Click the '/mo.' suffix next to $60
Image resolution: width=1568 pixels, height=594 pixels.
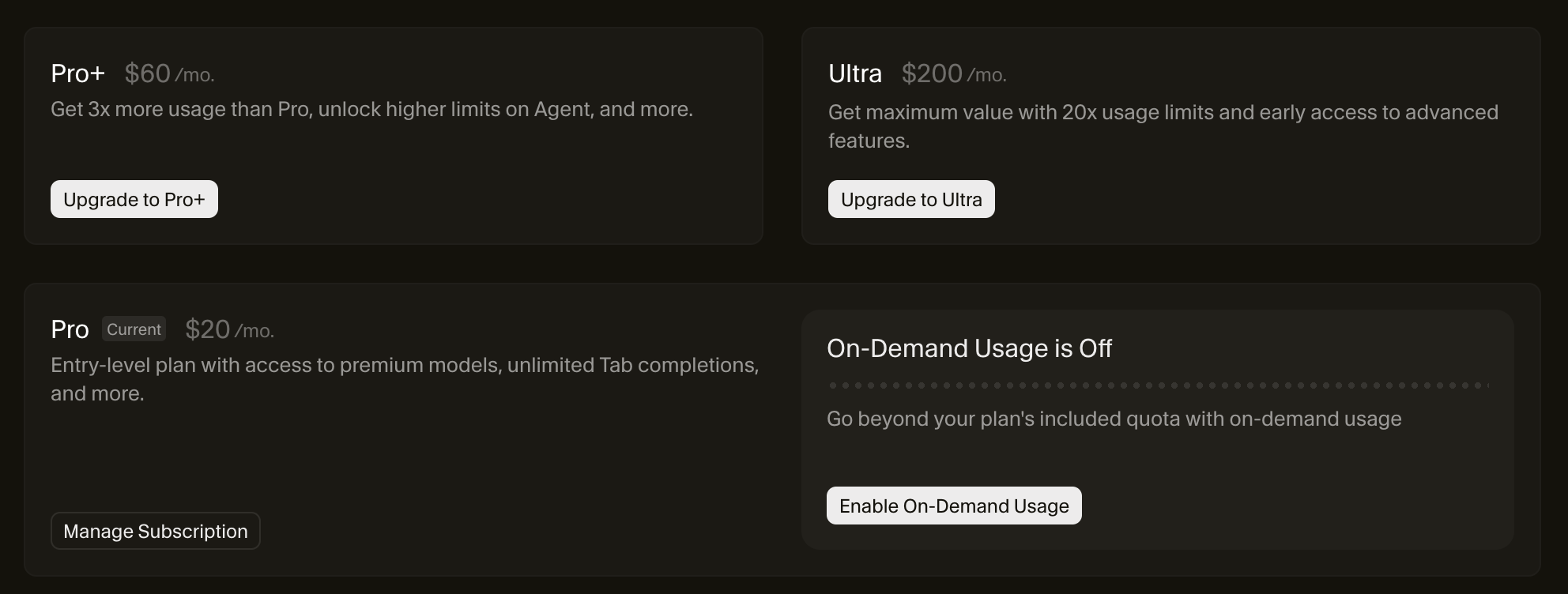194,75
